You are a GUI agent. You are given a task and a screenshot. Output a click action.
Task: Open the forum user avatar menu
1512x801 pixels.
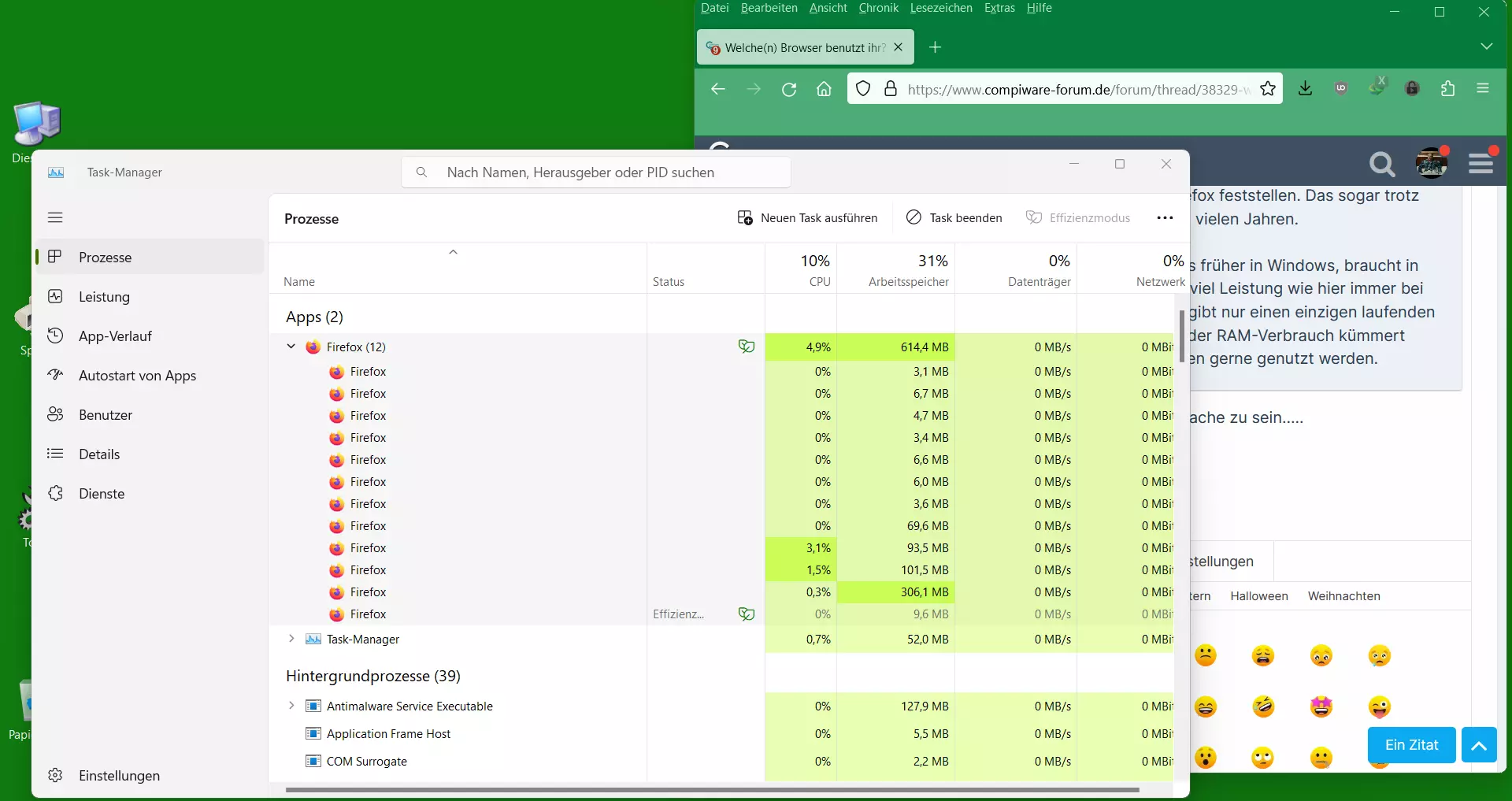(x=1431, y=163)
